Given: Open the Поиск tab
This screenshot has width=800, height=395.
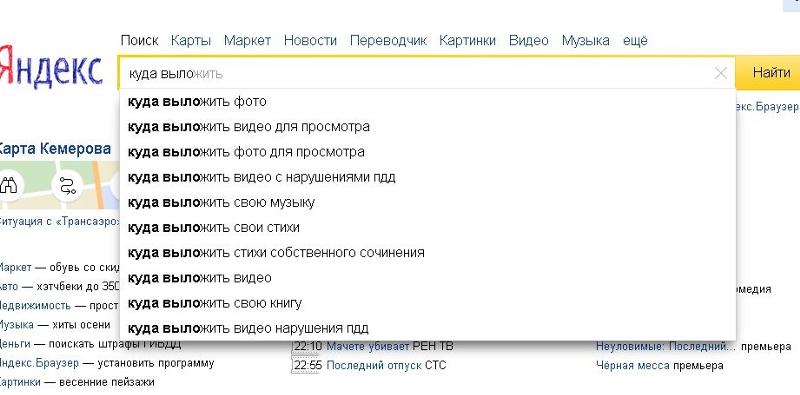Looking at the screenshot, I should point(139,40).
